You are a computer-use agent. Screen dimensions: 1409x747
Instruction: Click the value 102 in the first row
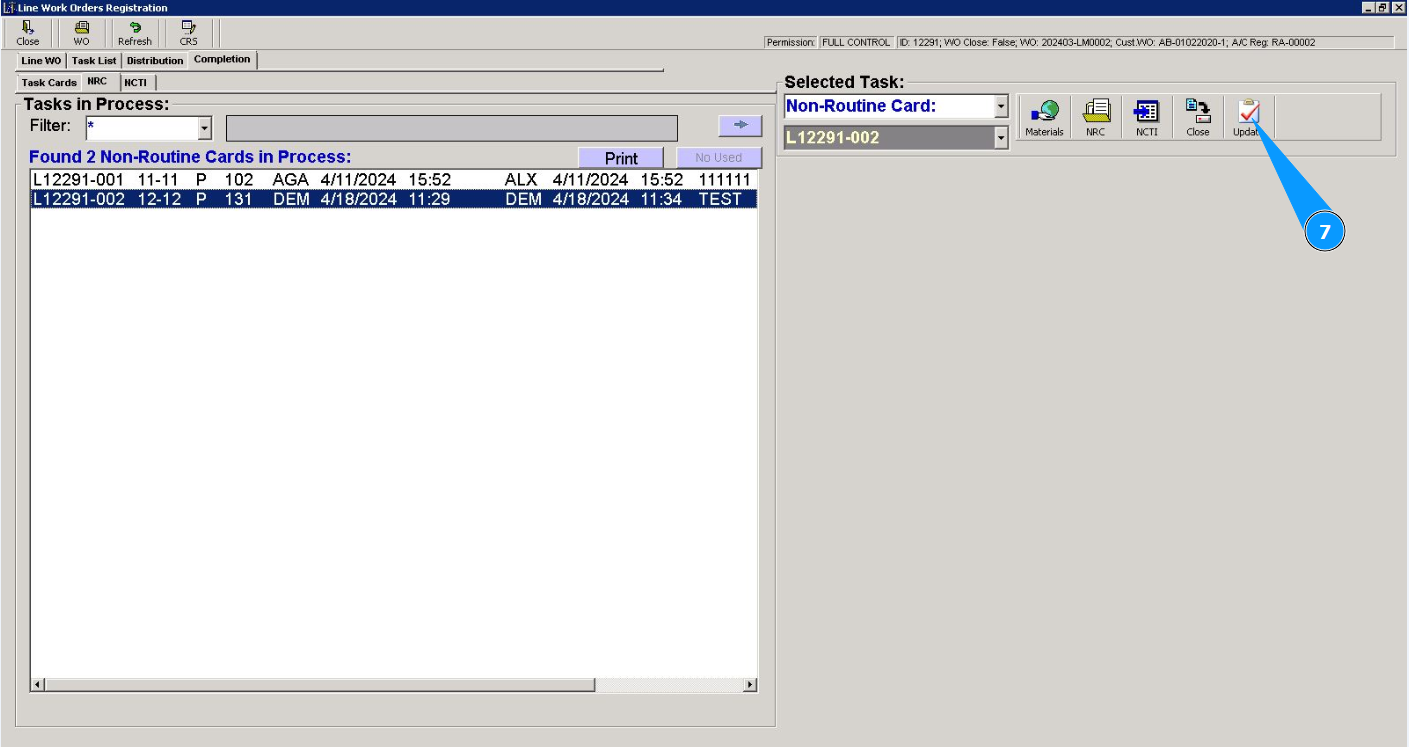pos(239,180)
